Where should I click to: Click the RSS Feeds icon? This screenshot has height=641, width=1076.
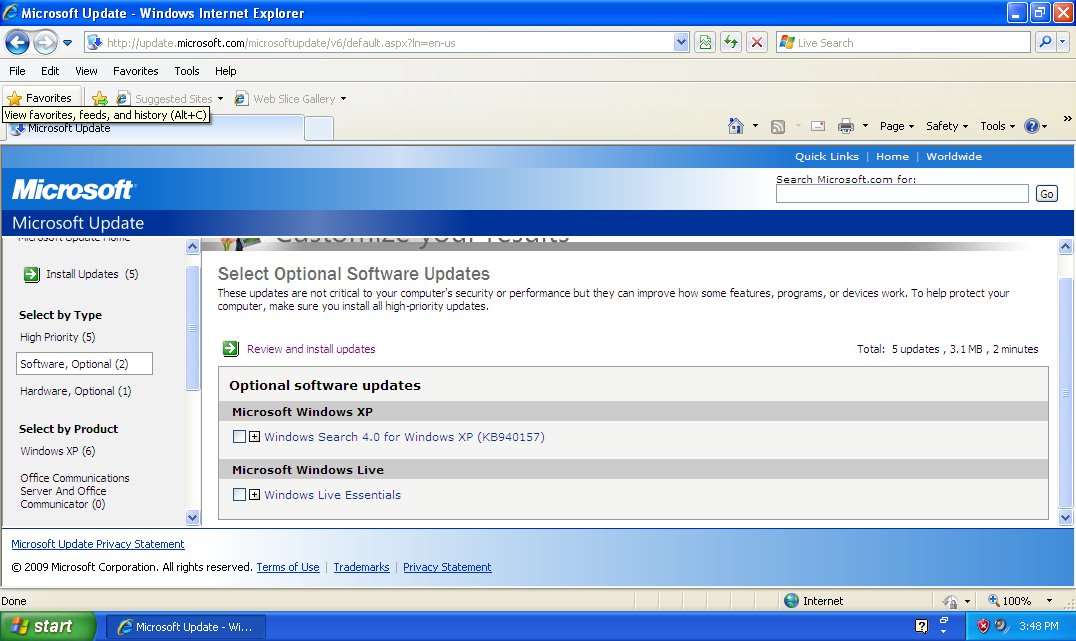(x=777, y=126)
